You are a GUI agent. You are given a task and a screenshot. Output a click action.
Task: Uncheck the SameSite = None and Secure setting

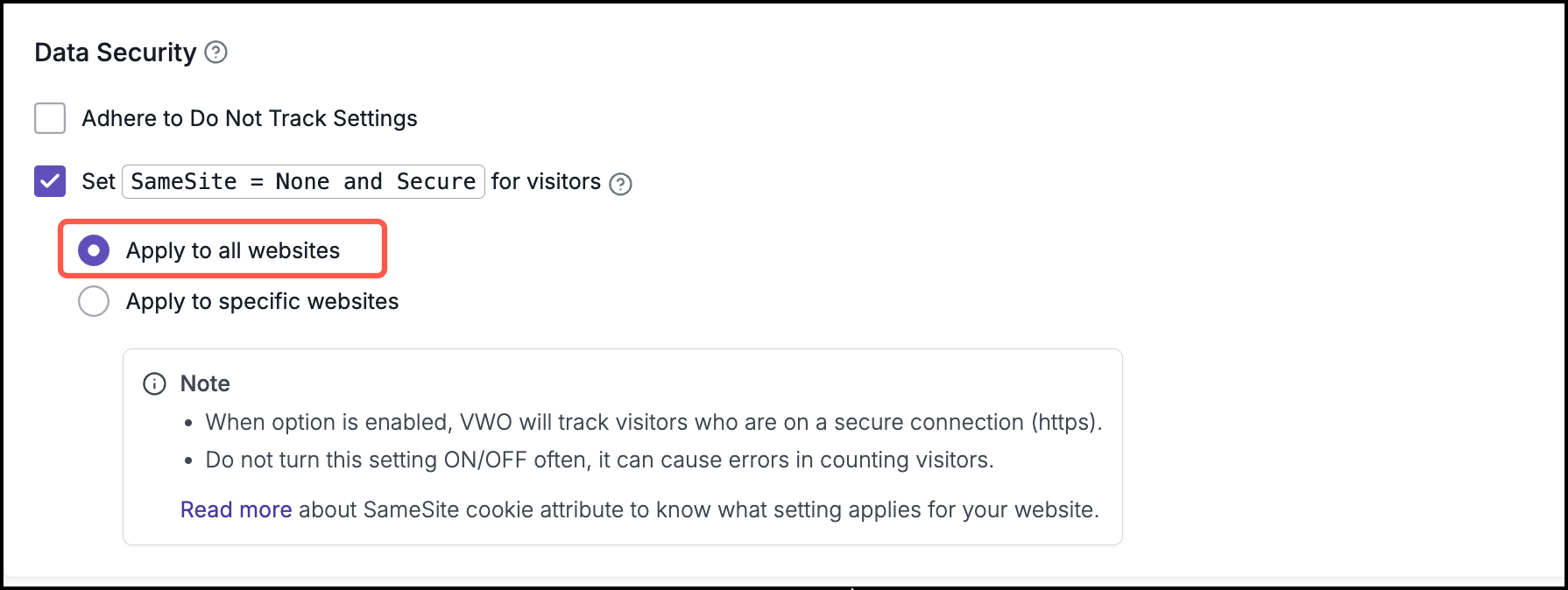50,181
